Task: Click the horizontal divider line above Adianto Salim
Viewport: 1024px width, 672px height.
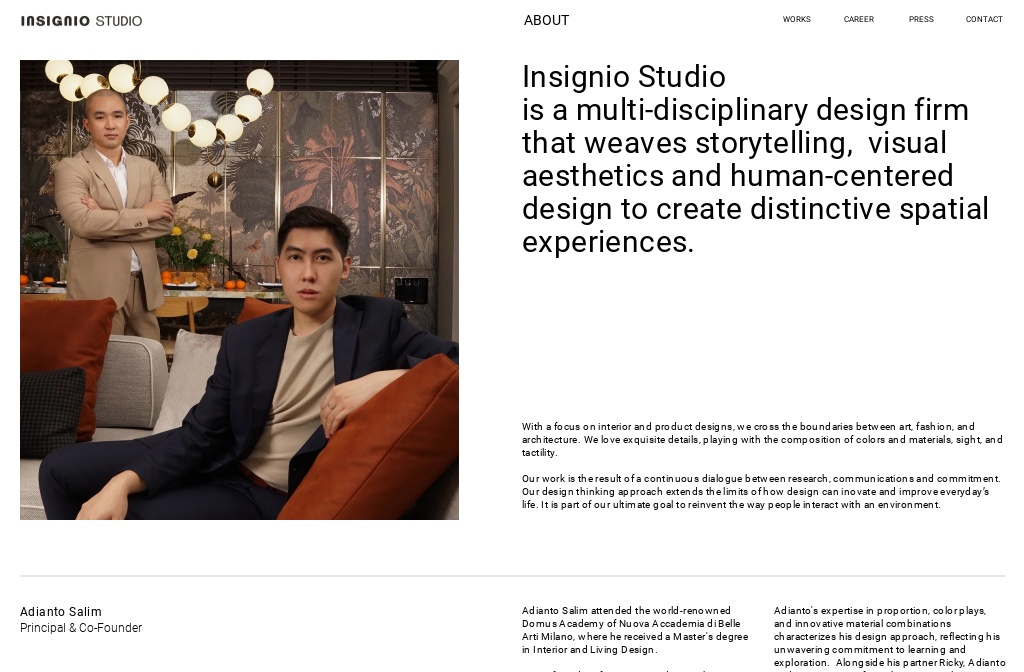Action: tap(512, 574)
